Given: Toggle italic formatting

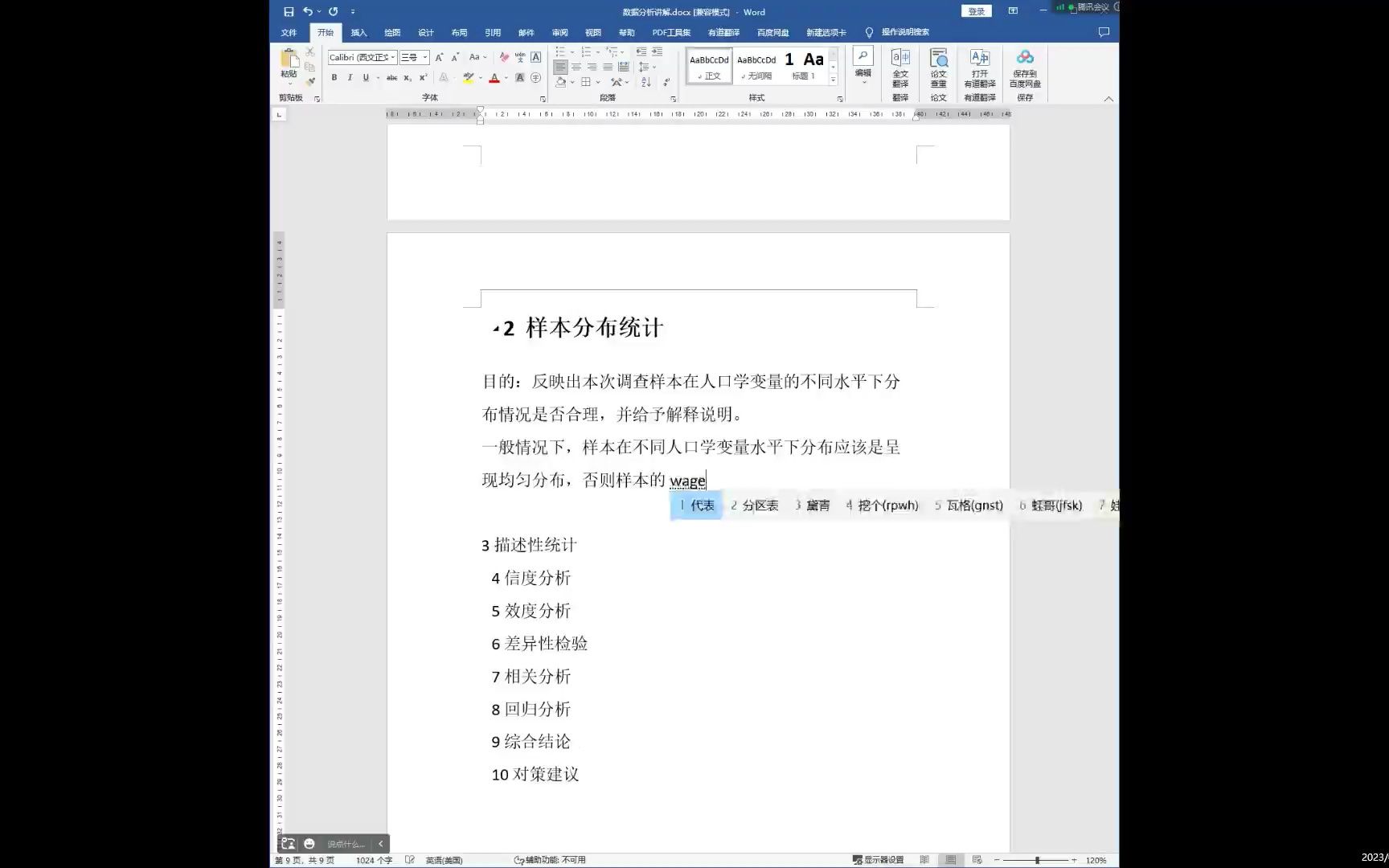Looking at the screenshot, I should point(350,77).
